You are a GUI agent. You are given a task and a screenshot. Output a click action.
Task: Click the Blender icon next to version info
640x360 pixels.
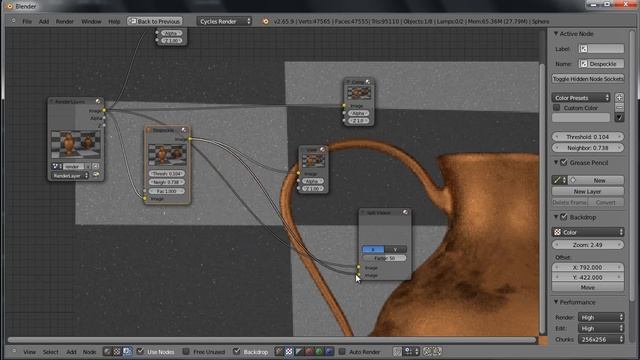[265, 21]
